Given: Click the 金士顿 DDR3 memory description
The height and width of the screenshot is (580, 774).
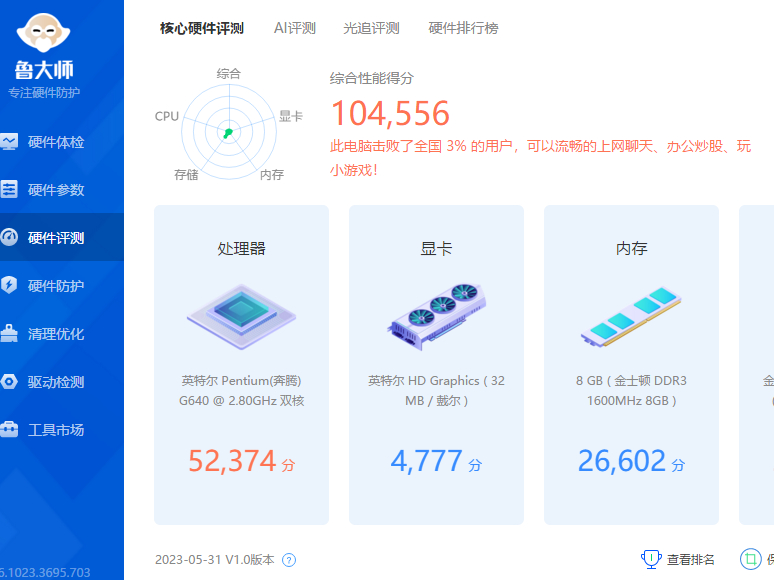Looking at the screenshot, I should pos(631,390).
